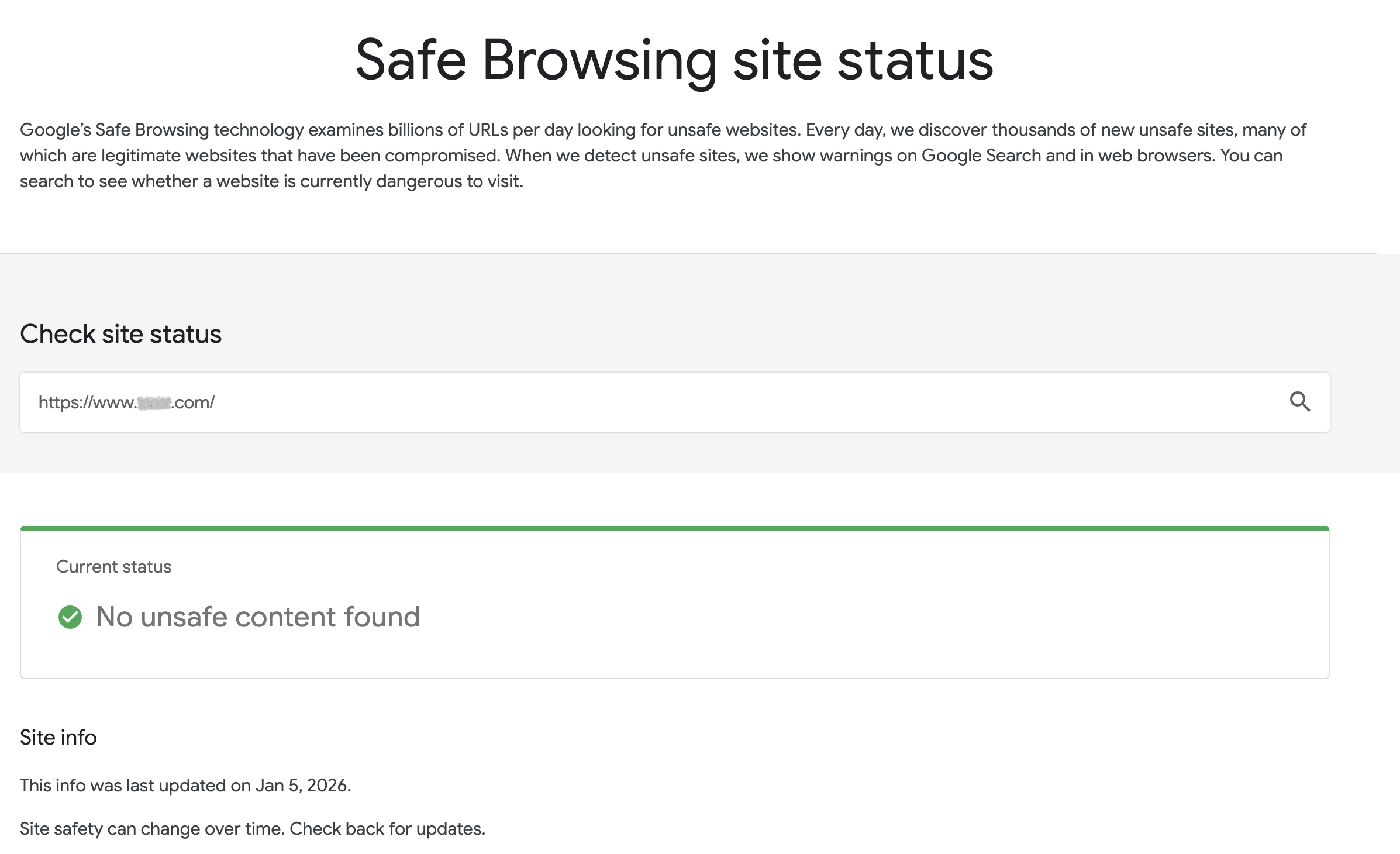Click "https://www." at the start of the URL
This screenshot has width=1400, height=854.
pyautogui.click(x=87, y=402)
